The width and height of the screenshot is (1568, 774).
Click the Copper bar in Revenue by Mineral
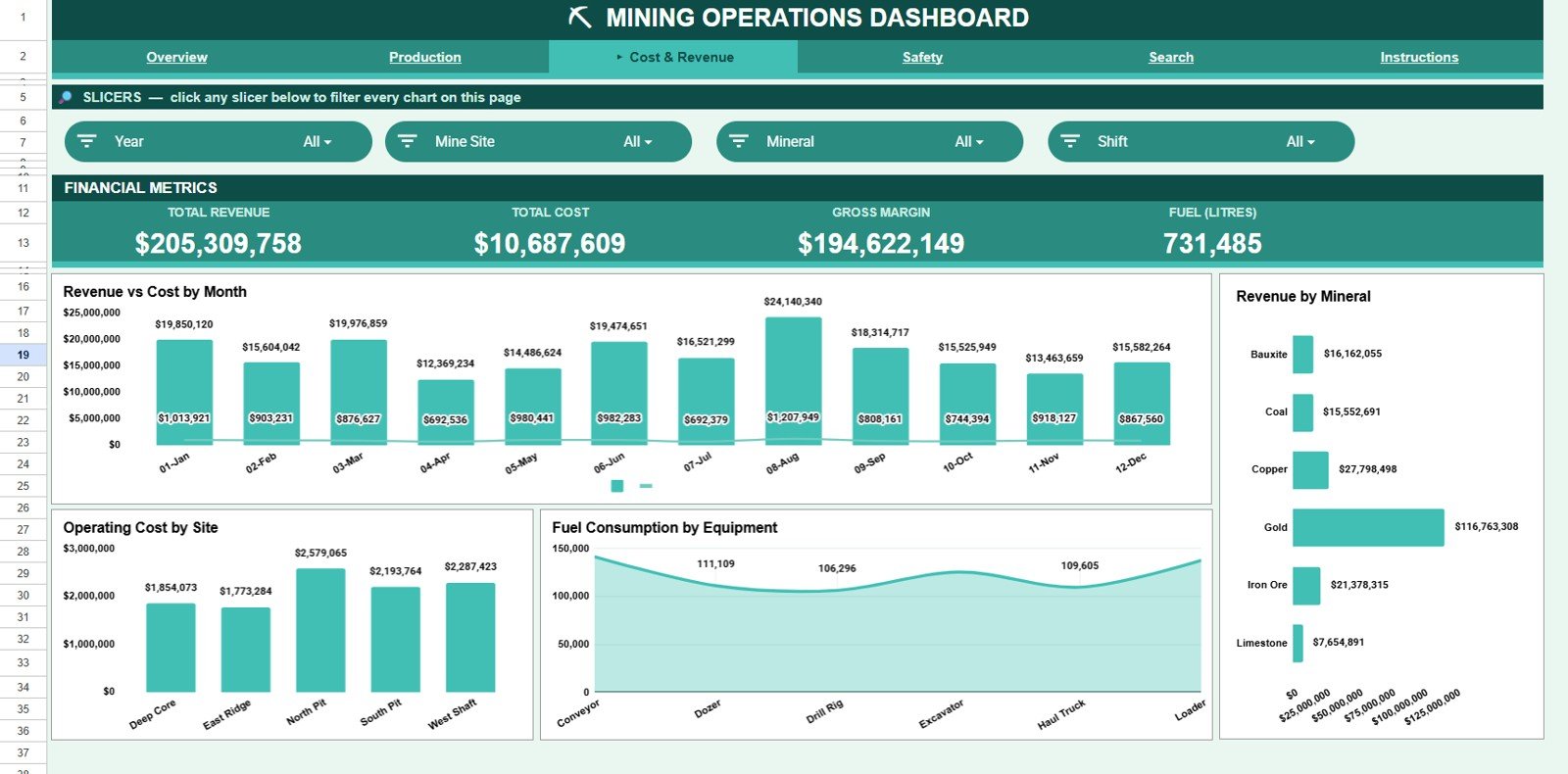click(x=1310, y=469)
